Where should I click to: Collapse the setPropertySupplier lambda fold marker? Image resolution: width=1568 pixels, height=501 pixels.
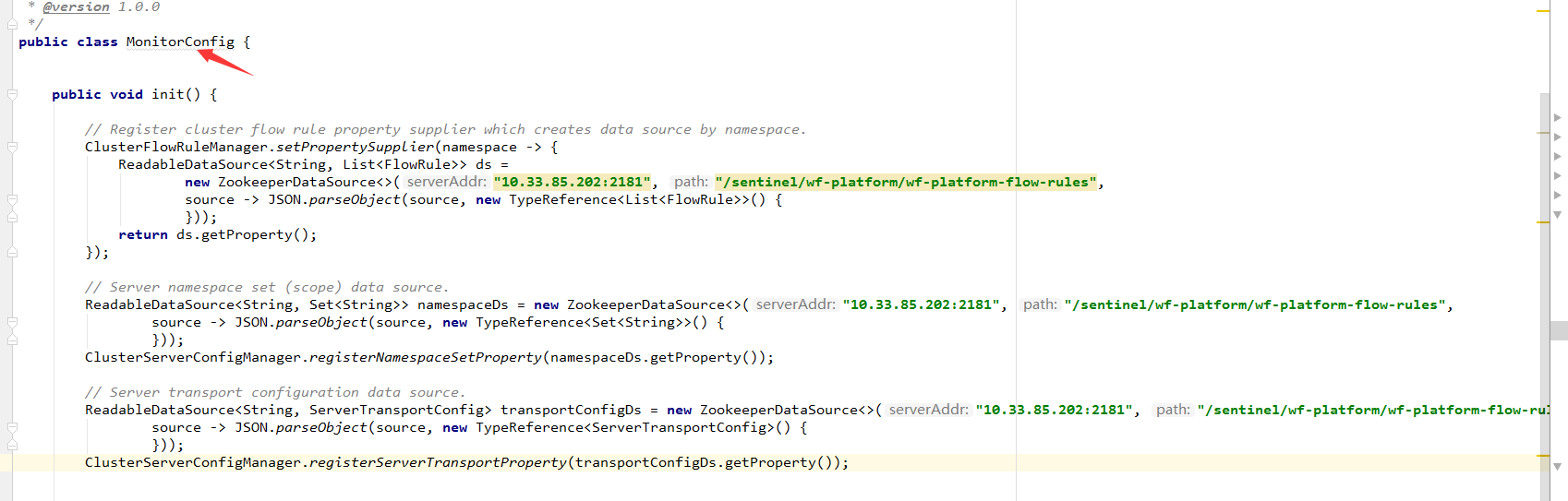[x=12, y=147]
